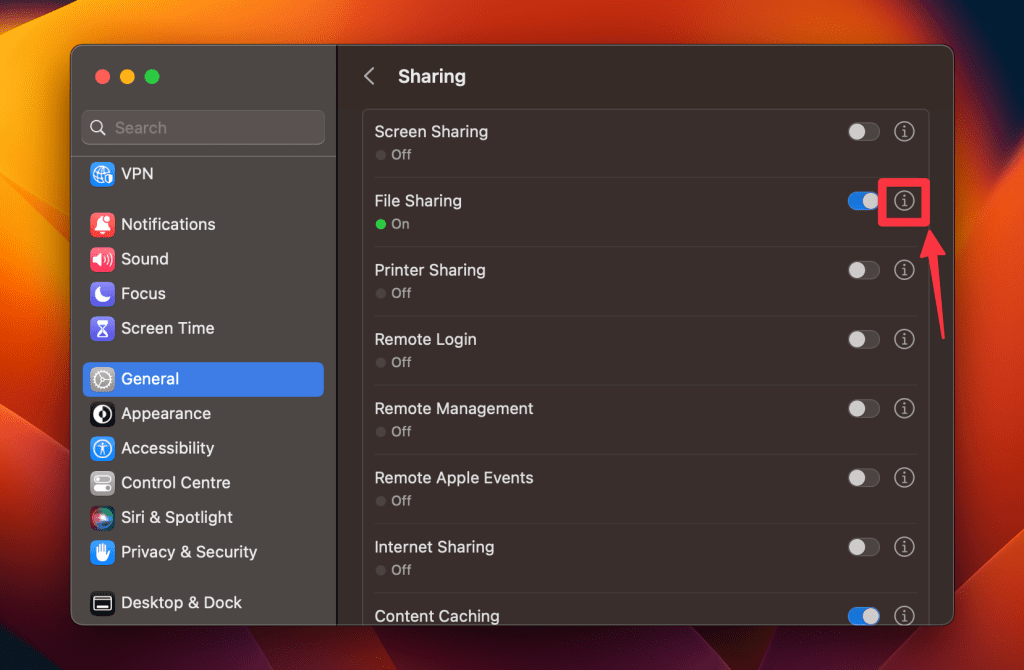Click the Remote Management info icon
This screenshot has height=670, width=1024.
coord(904,409)
